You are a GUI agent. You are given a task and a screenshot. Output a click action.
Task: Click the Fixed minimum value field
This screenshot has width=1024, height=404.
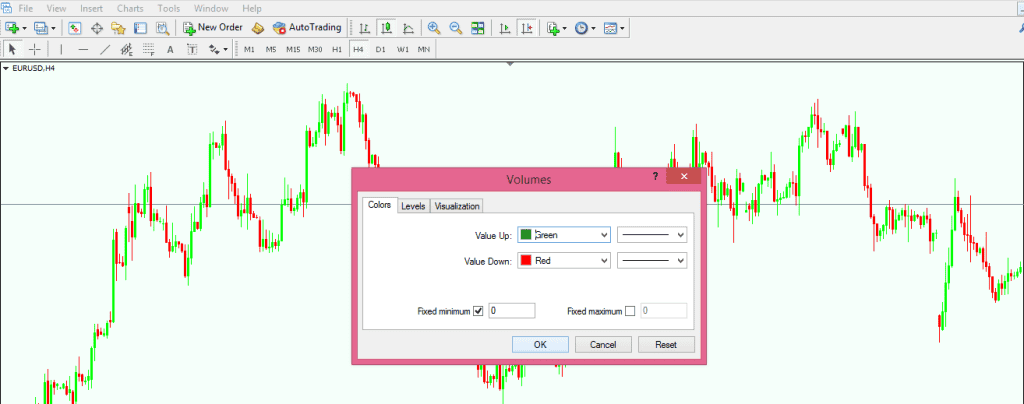click(511, 311)
